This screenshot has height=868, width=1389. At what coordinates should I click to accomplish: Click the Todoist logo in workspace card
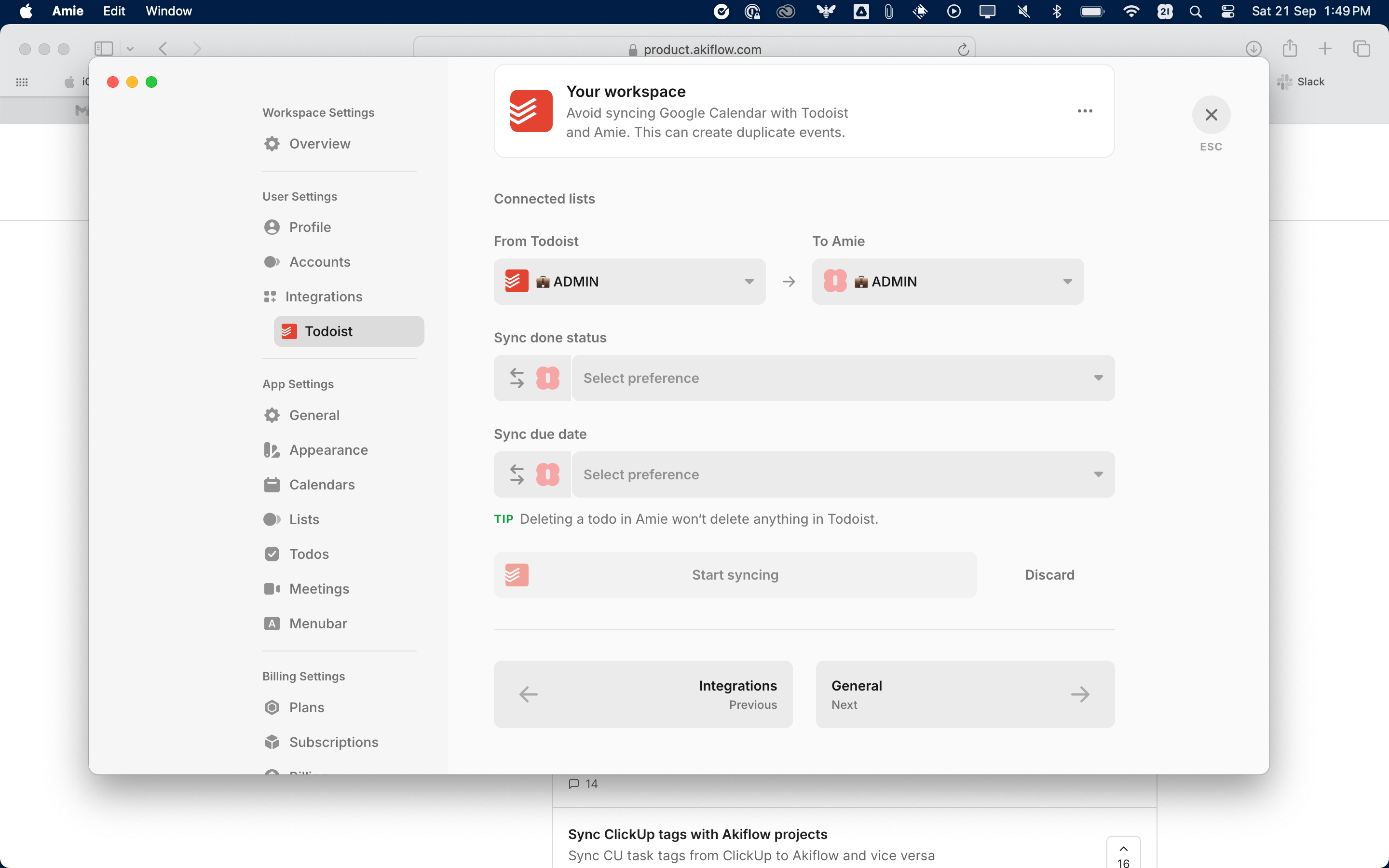(x=531, y=111)
